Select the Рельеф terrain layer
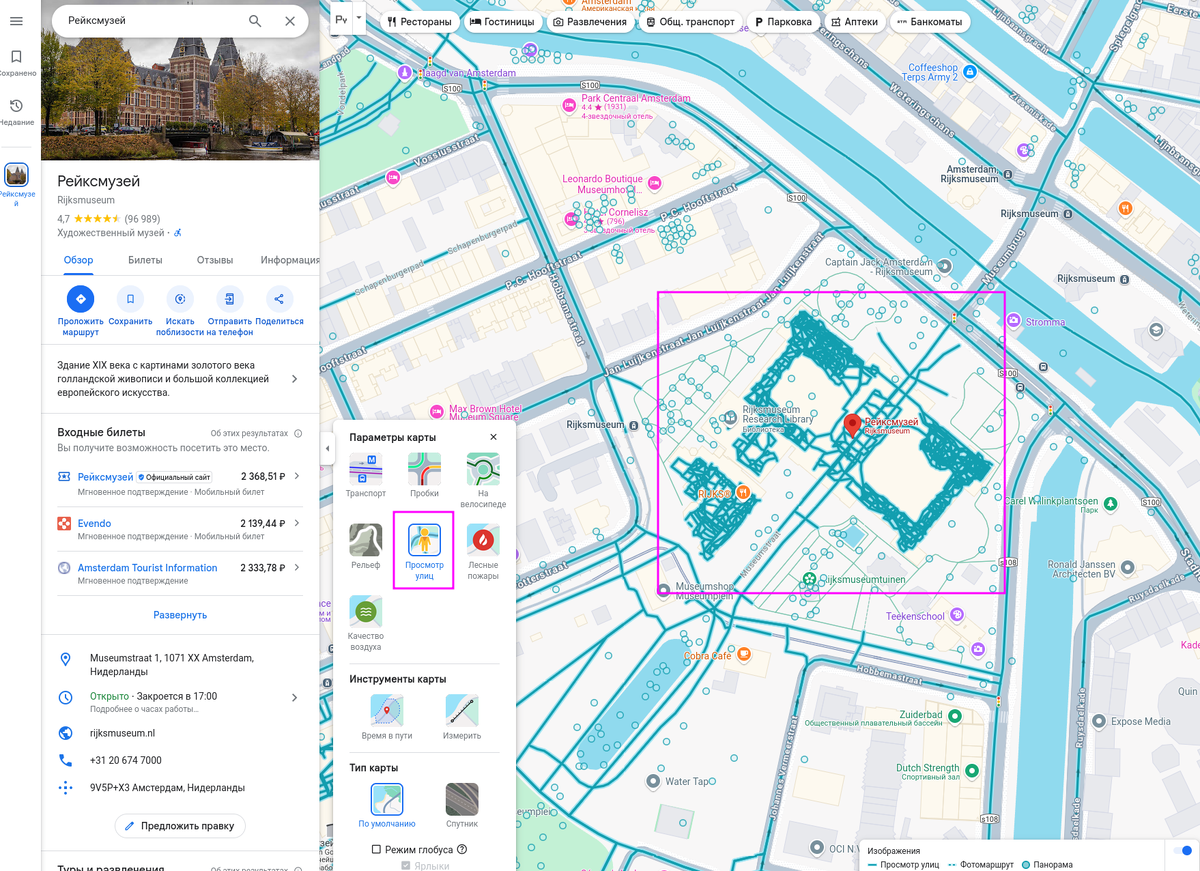 [365, 546]
